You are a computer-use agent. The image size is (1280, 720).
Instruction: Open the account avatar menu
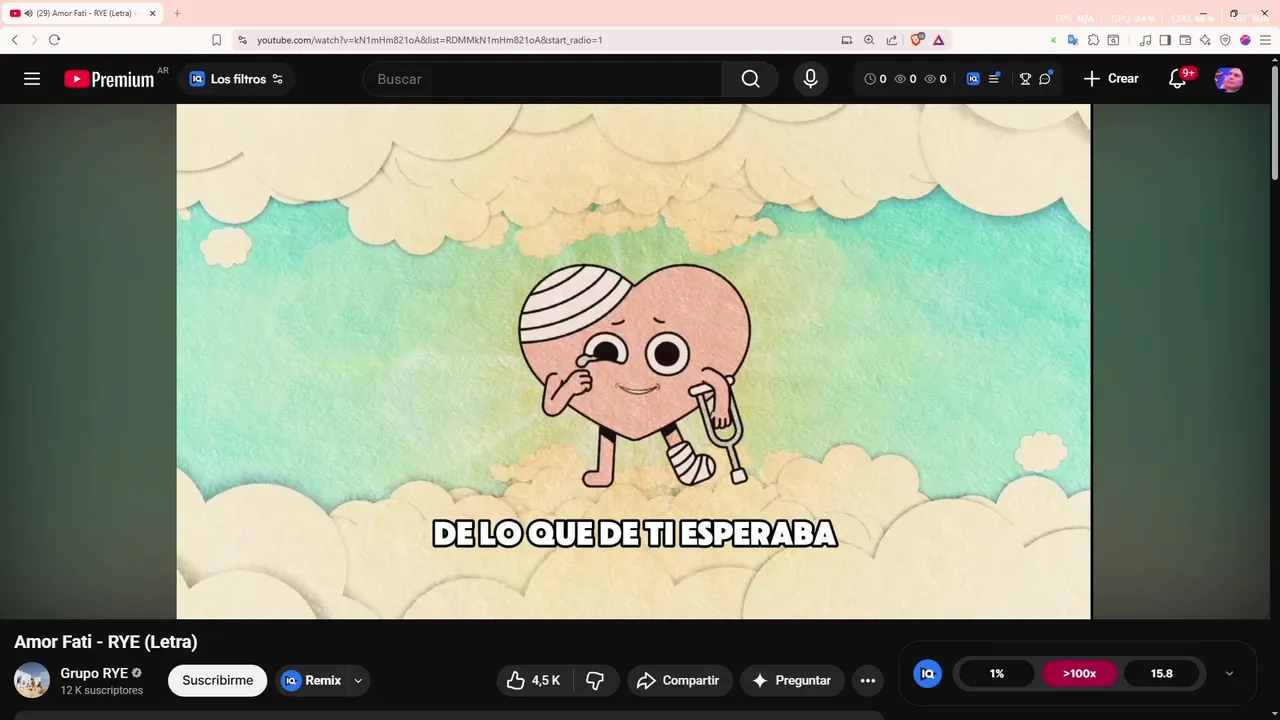click(x=1229, y=79)
